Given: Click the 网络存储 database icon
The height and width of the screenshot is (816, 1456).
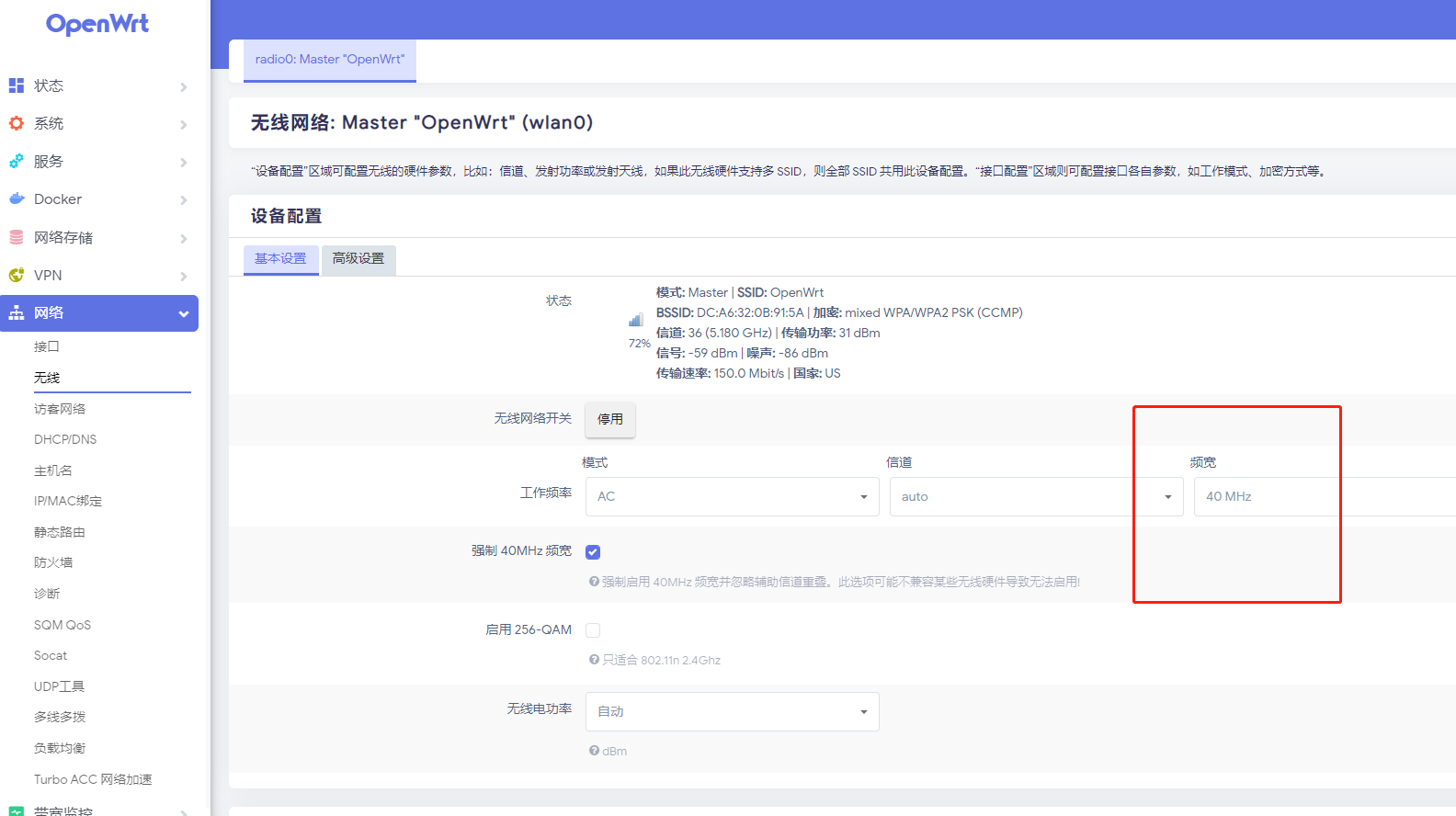Looking at the screenshot, I should (17, 237).
